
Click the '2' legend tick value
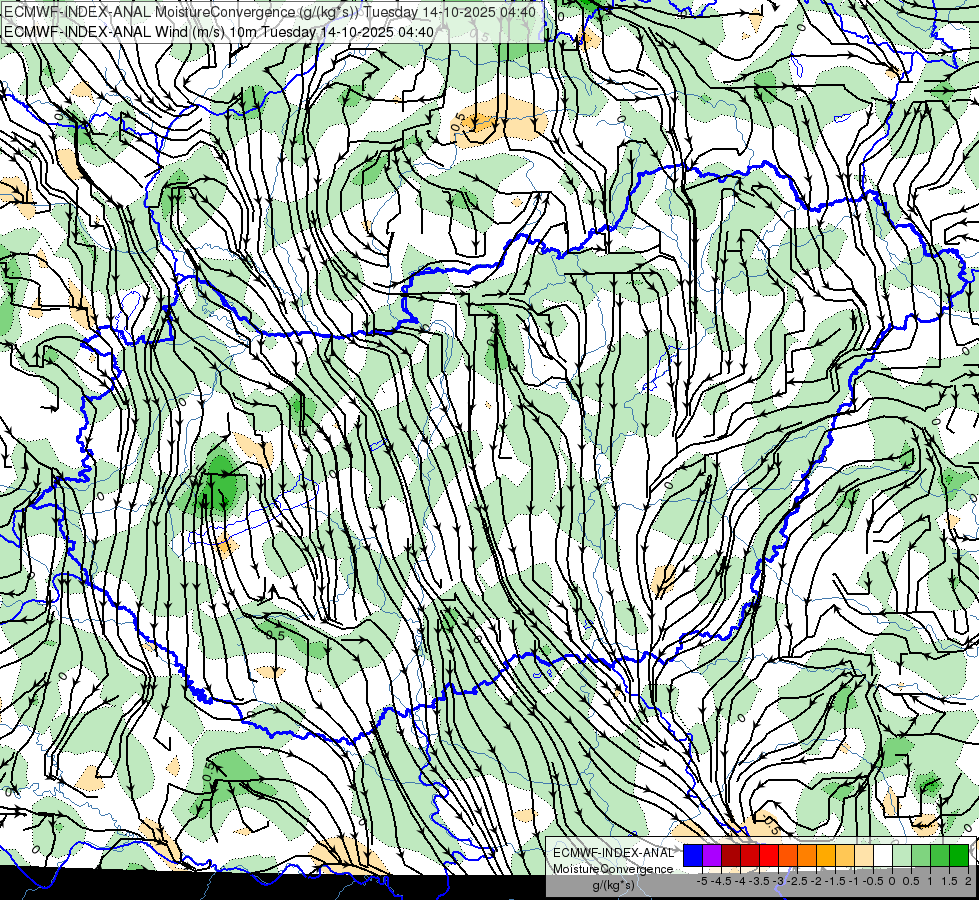pos(968,881)
